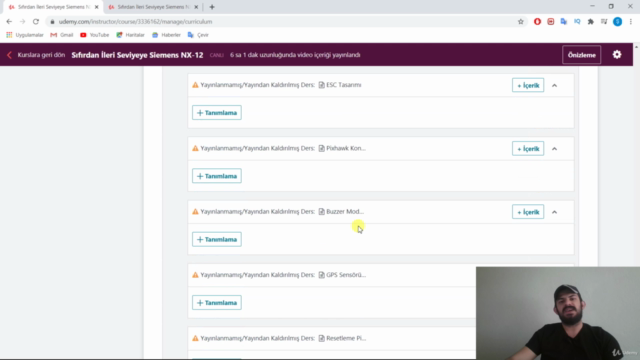Add Tanımlama to GPS Sensörü lecture
This screenshot has height=360, width=640.
pyautogui.click(x=217, y=302)
